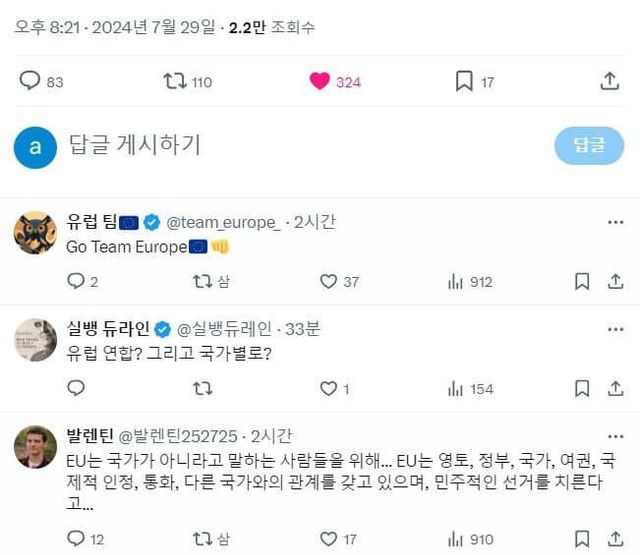Viewport: 640px width, 555px height.
Task: Share the main post via share icon
Action: (609, 82)
